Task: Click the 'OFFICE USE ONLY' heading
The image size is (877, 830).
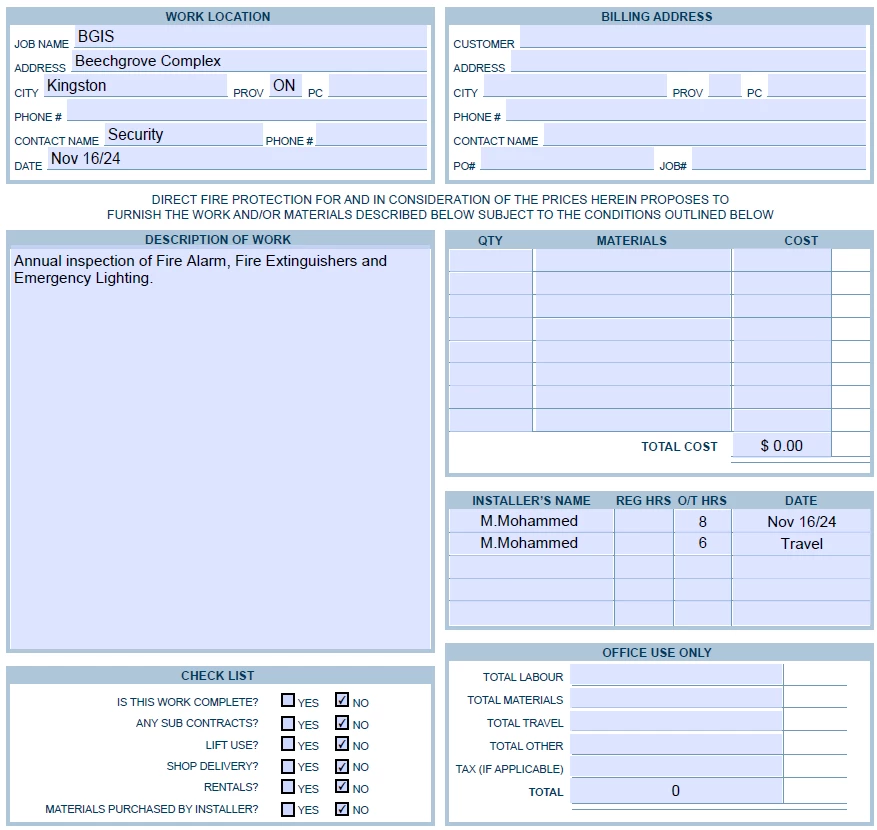Action: pos(657,653)
